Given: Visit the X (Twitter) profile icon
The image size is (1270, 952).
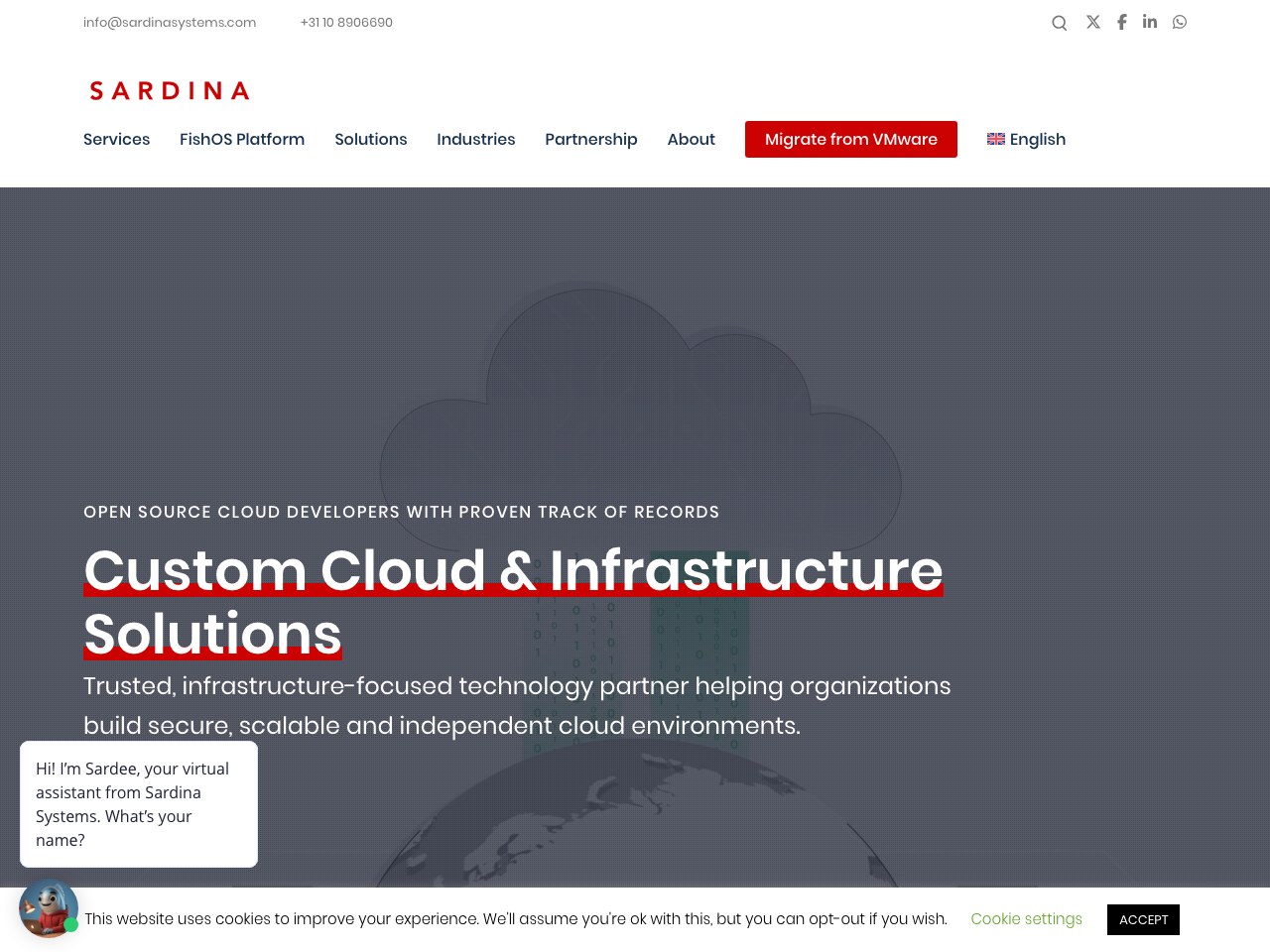Looking at the screenshot, I should (1092, 22).
